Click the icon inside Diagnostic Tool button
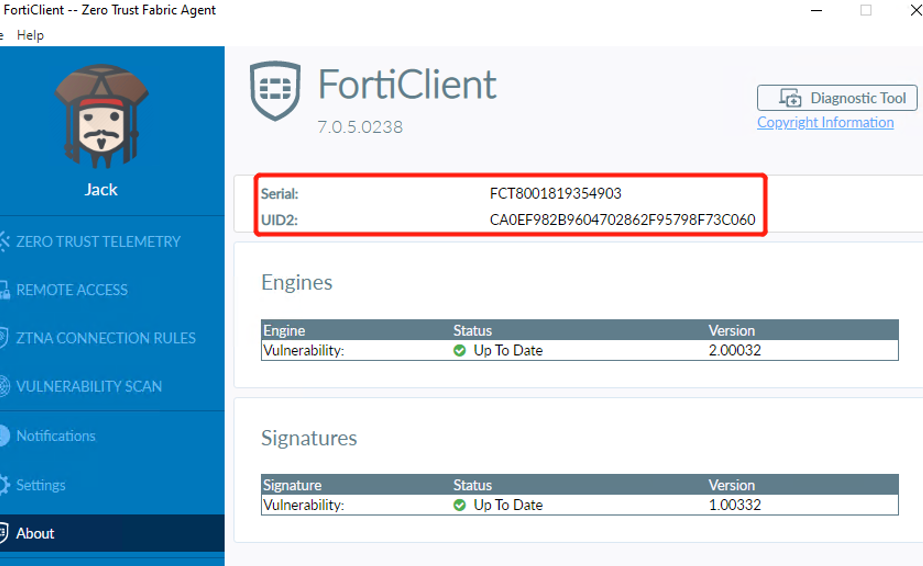 (791, 98)
